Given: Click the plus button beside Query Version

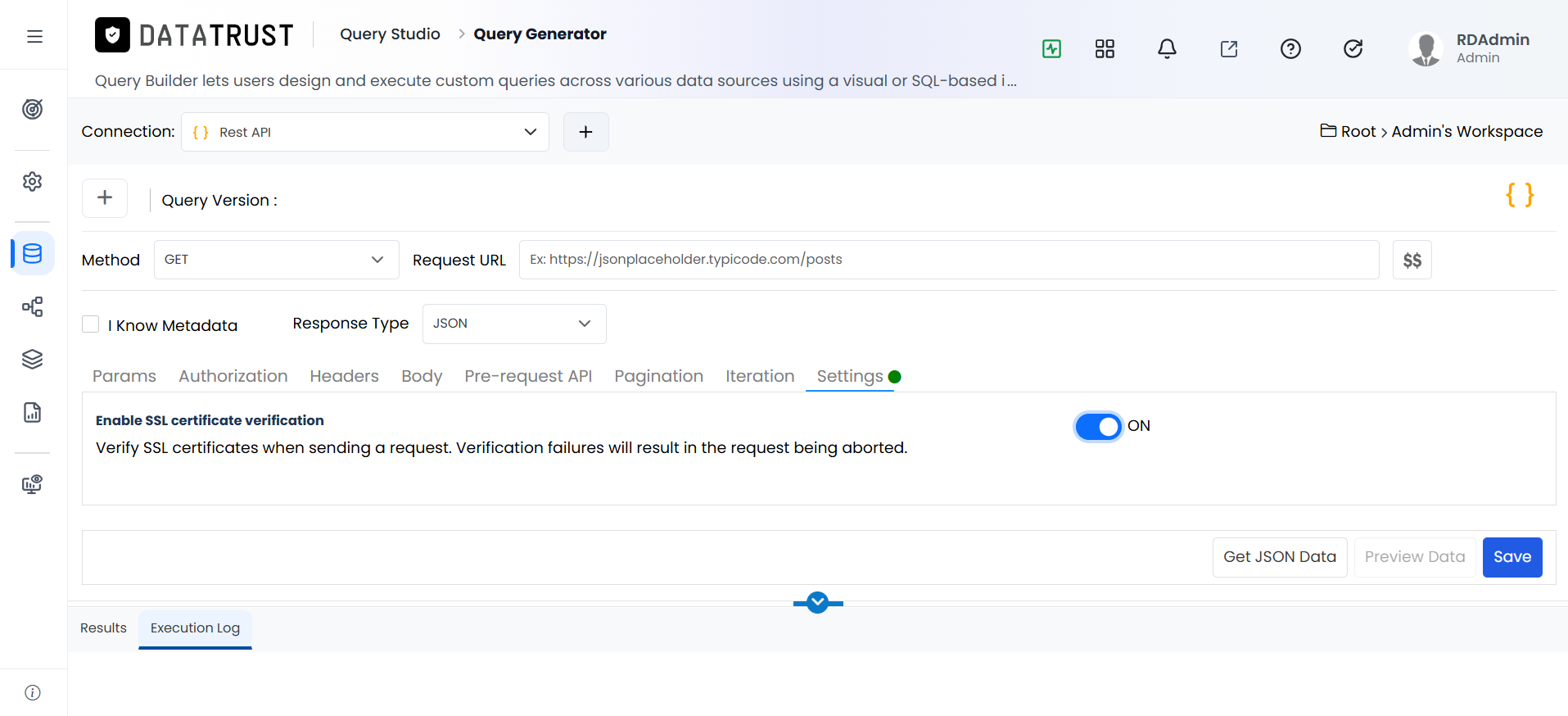Looking at the screenshot, I should click(105, 197).
